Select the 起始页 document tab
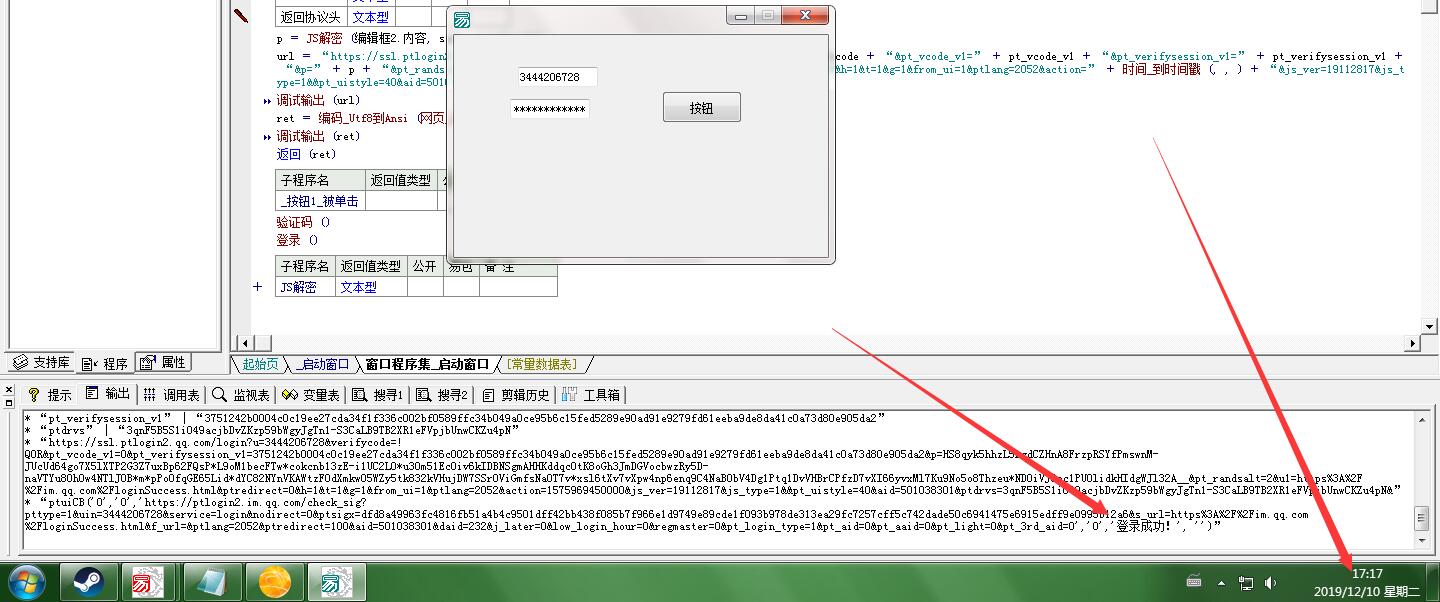 click(x=260, y=364)
